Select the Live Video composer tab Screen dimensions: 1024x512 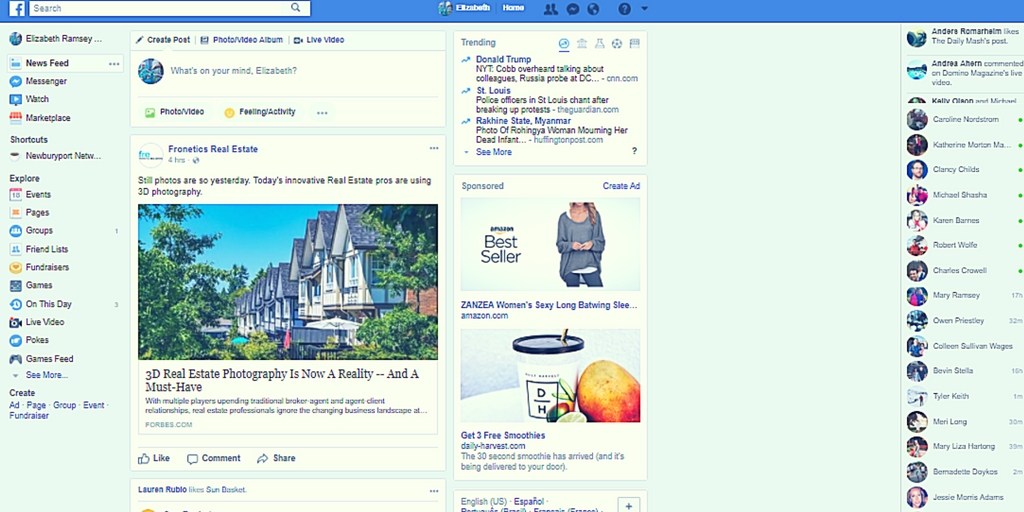[319, 40]
